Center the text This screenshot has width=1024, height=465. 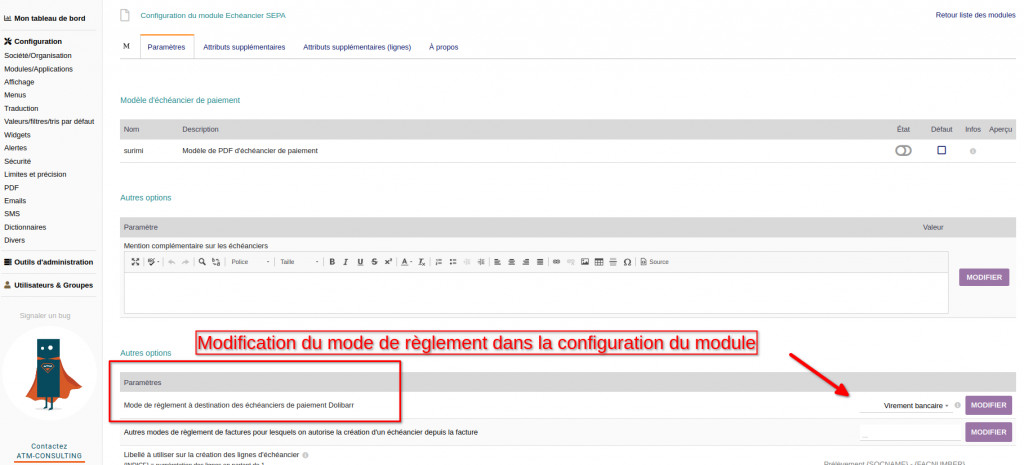(x=511, y=262)
